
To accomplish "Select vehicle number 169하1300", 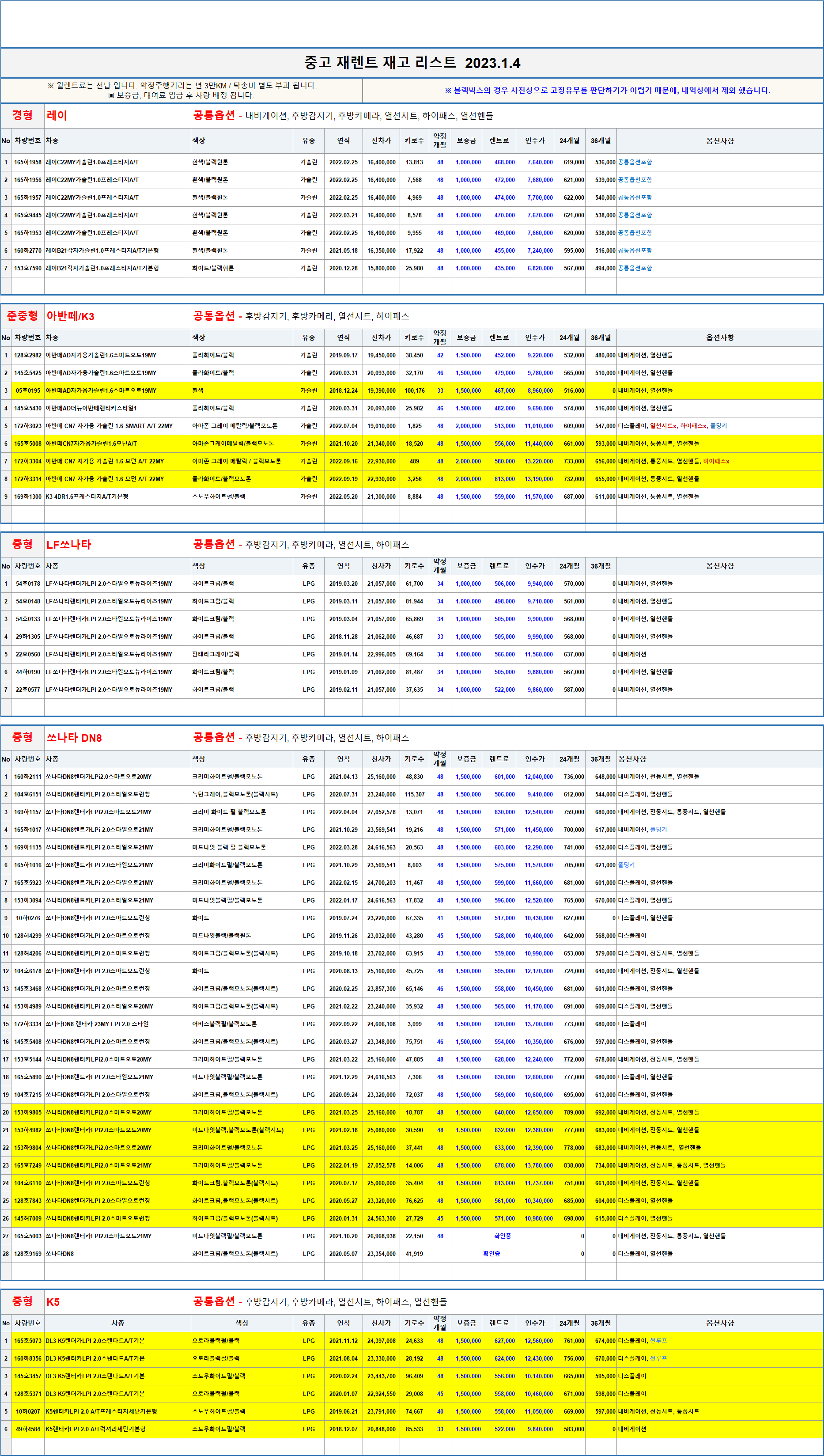I will tap(28, 497).
